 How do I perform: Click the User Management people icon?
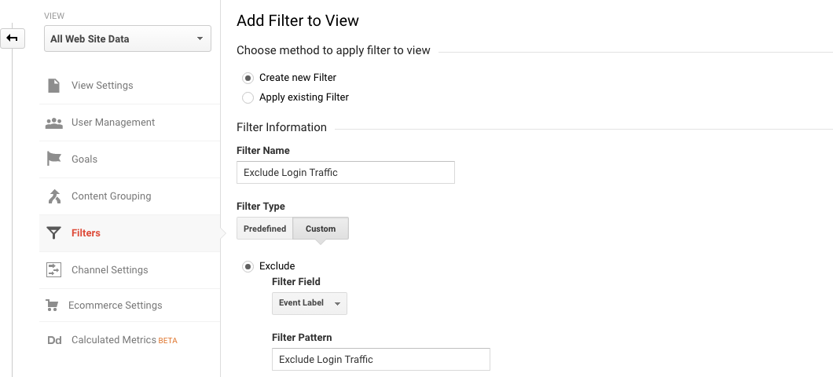[x=54, y=123]
